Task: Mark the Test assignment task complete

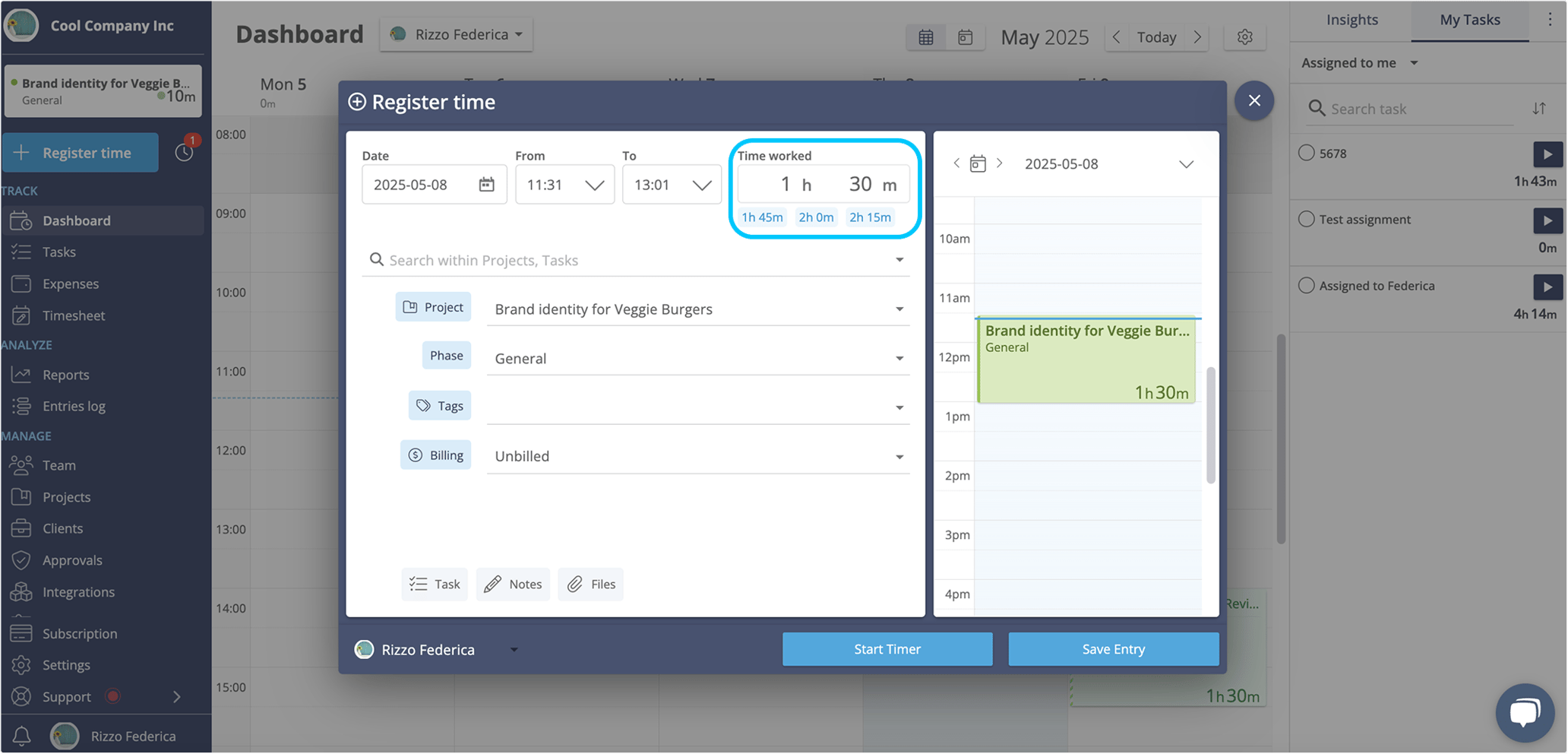Action: click(x=1307, y=219)
